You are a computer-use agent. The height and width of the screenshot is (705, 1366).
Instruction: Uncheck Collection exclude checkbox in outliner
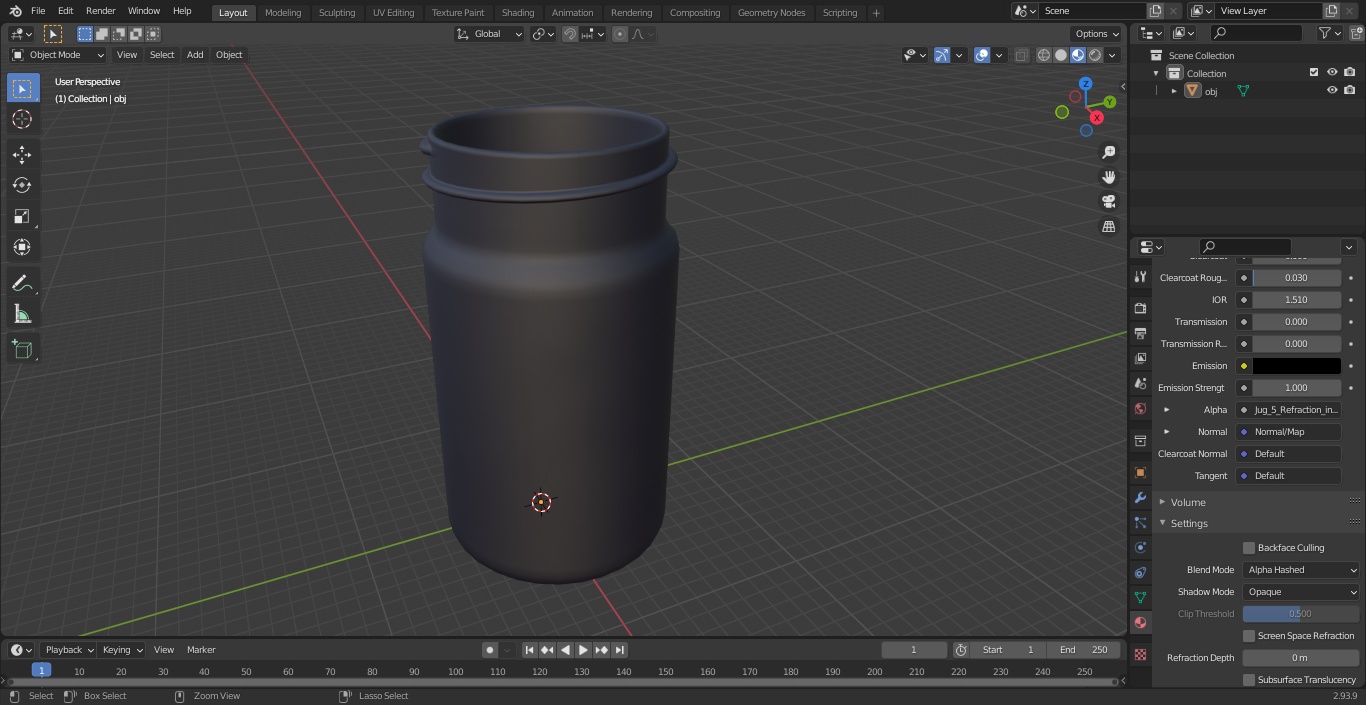click(x=1314, y=72)
